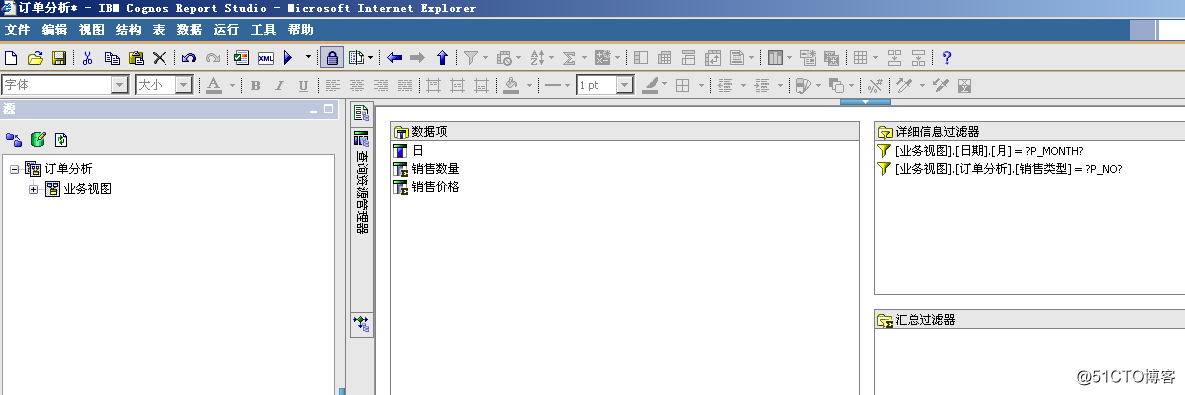Pick the border color pen swatch
The image size is (1185, 395).
[650, 85]
